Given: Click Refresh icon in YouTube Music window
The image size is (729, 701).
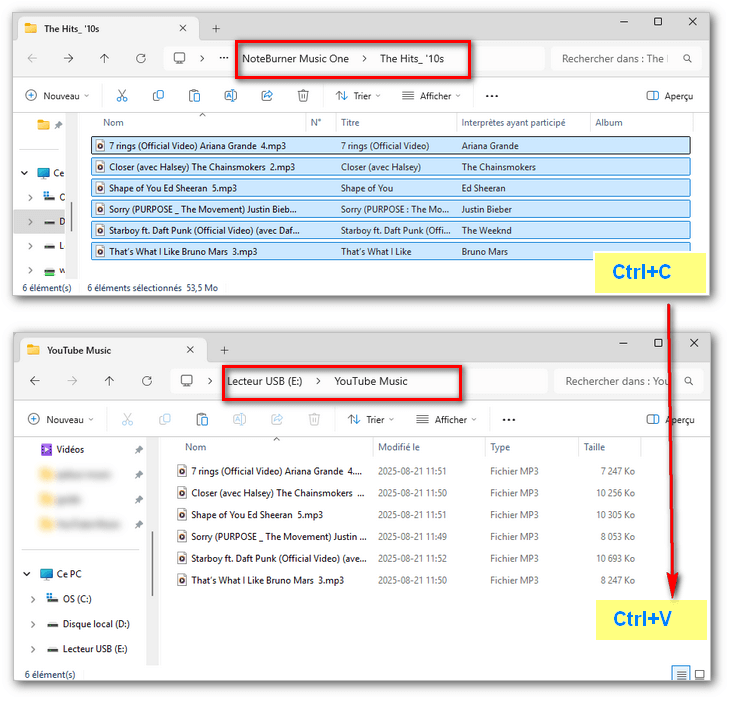Looking at the screenshot, I should (x=147, y=381).
